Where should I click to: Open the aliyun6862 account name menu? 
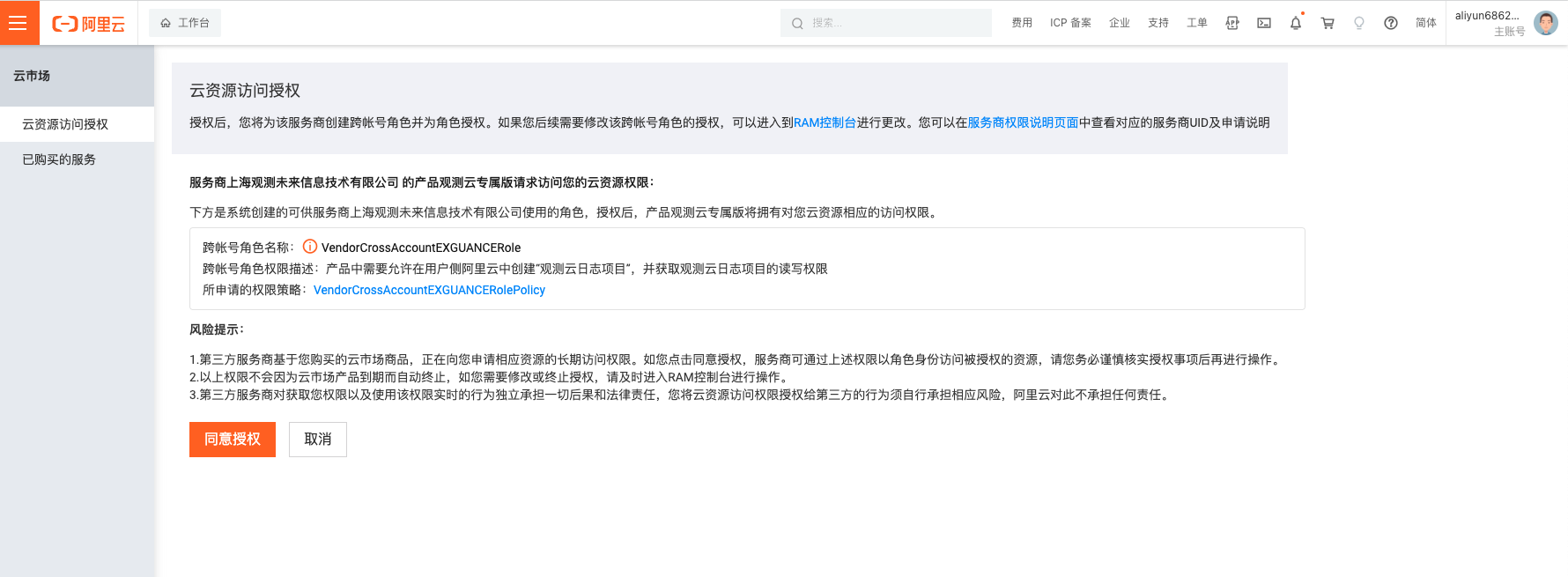click(x=1487, y=16)
